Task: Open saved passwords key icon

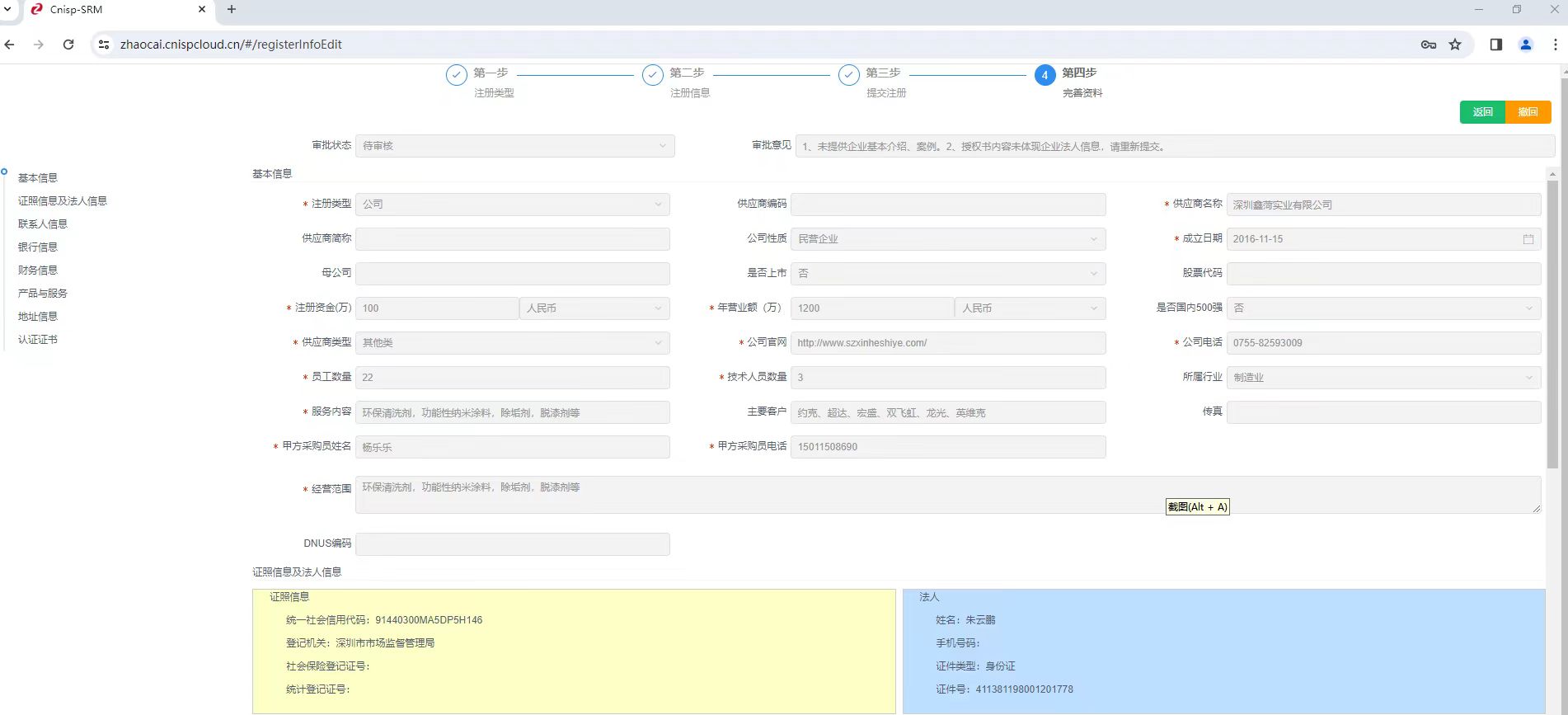Action: 1429,45
